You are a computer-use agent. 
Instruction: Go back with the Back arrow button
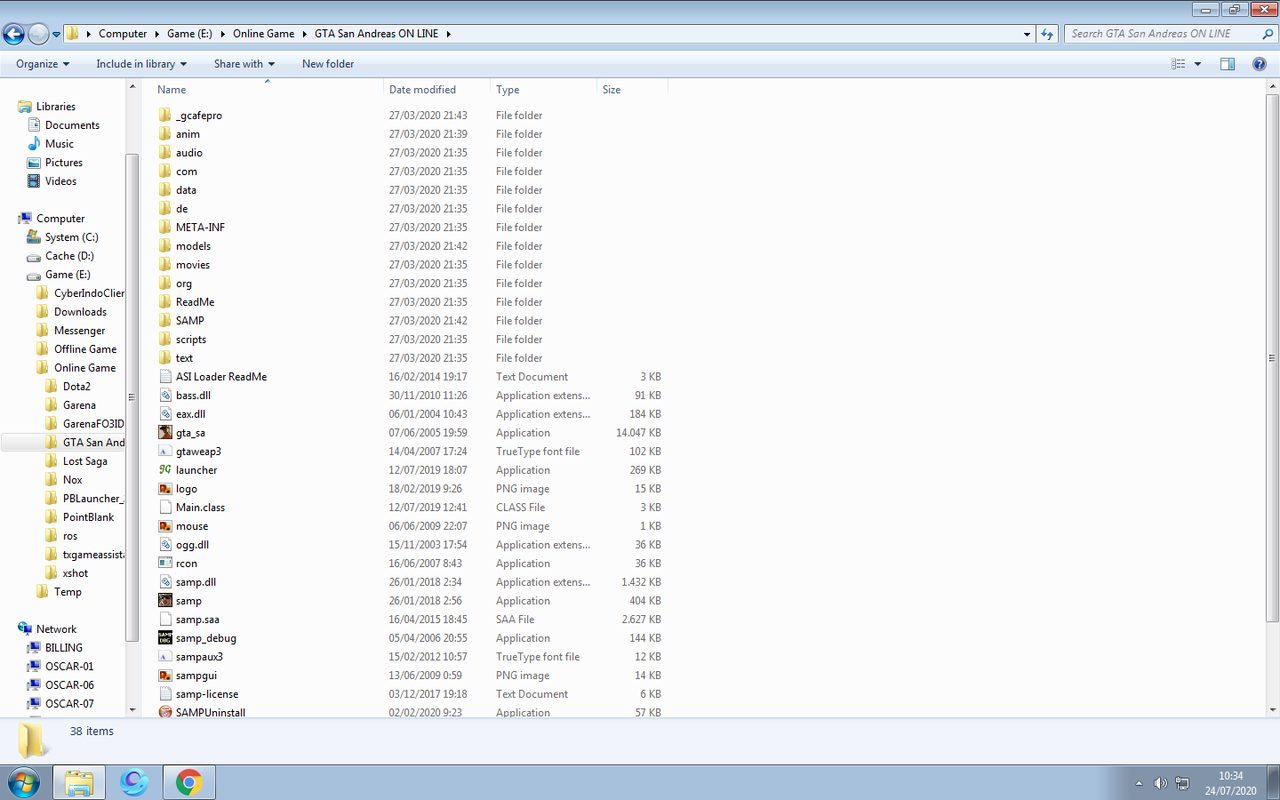tap(14, 34)
